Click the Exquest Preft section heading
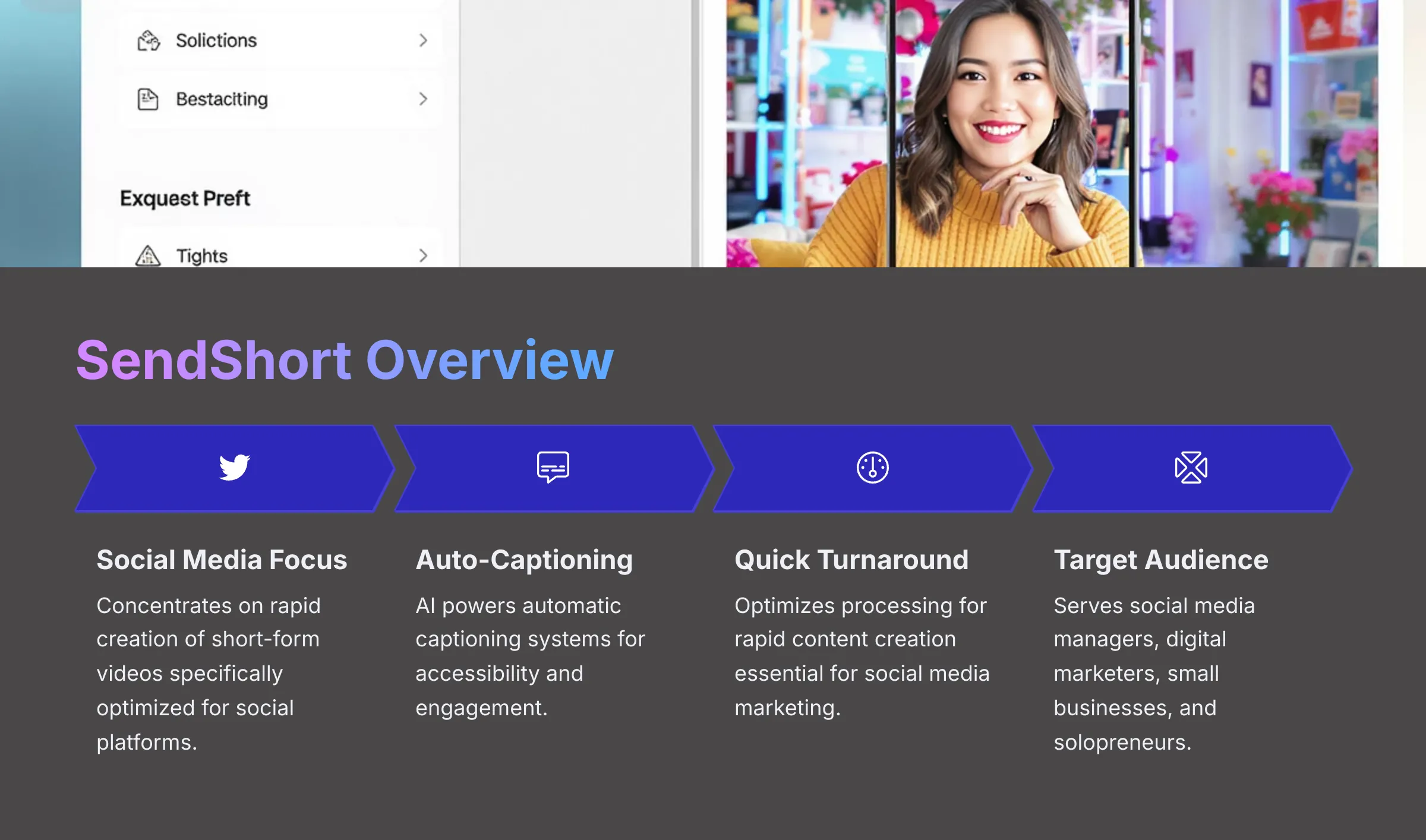 tap(185, 198)
